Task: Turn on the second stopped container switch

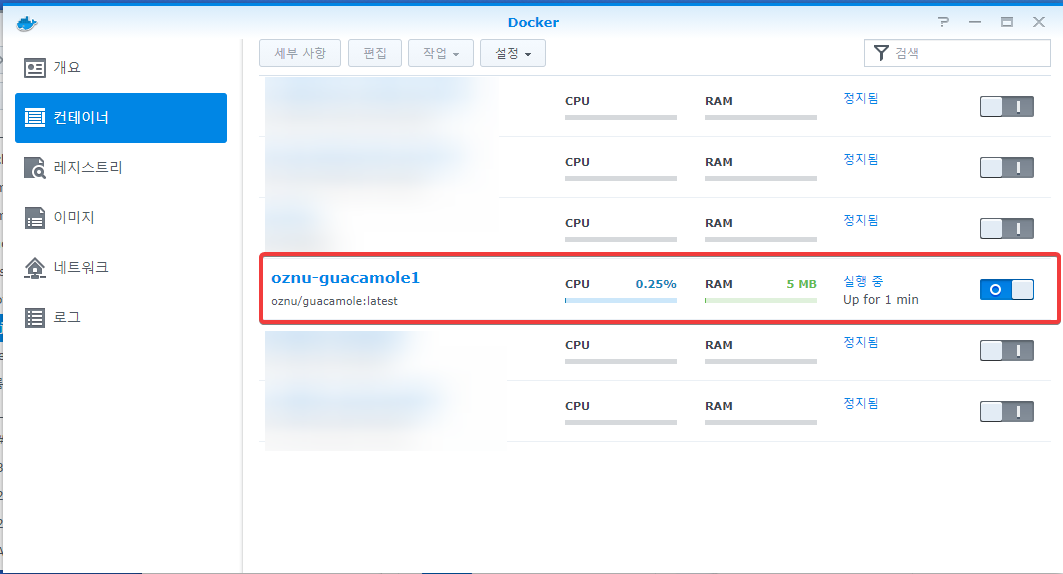Action: (x=1007, y=167)
